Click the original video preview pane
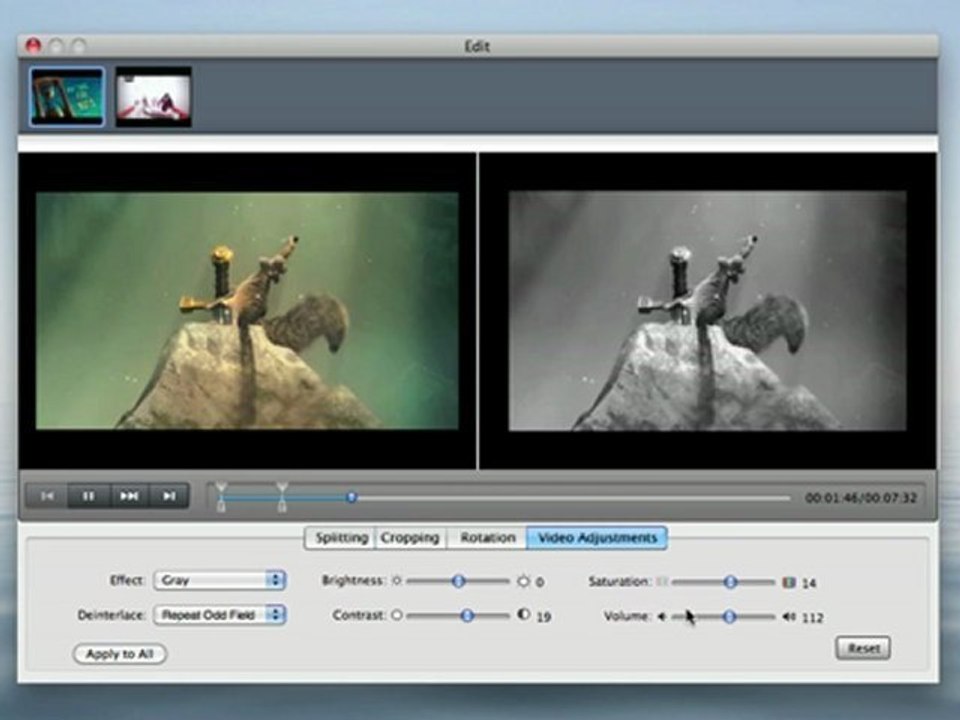This screenshot has width=960, height=720. pyautogui.click(x=247, y=311)
